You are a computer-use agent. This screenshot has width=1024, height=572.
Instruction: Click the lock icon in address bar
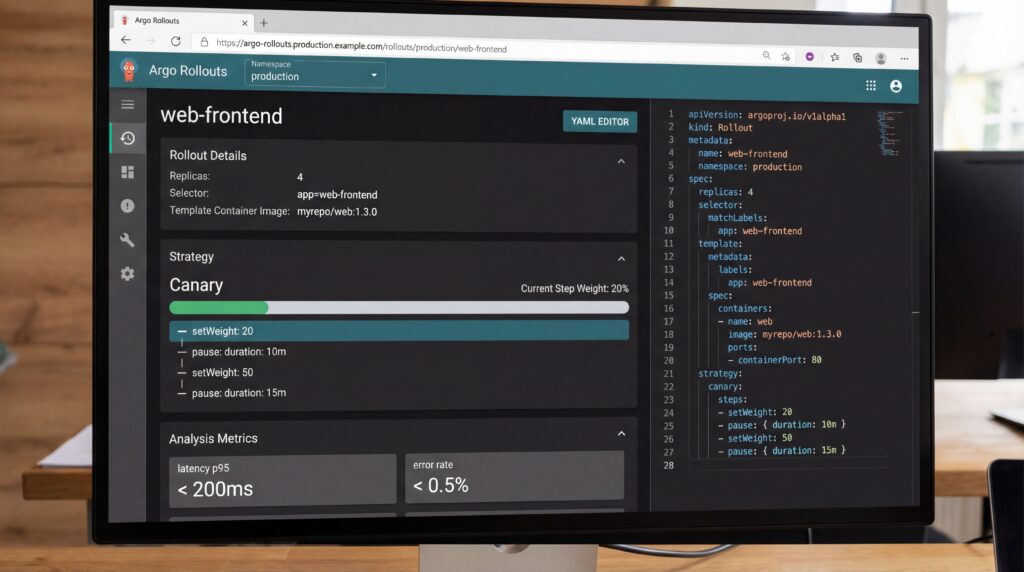(x=204, y=42)
